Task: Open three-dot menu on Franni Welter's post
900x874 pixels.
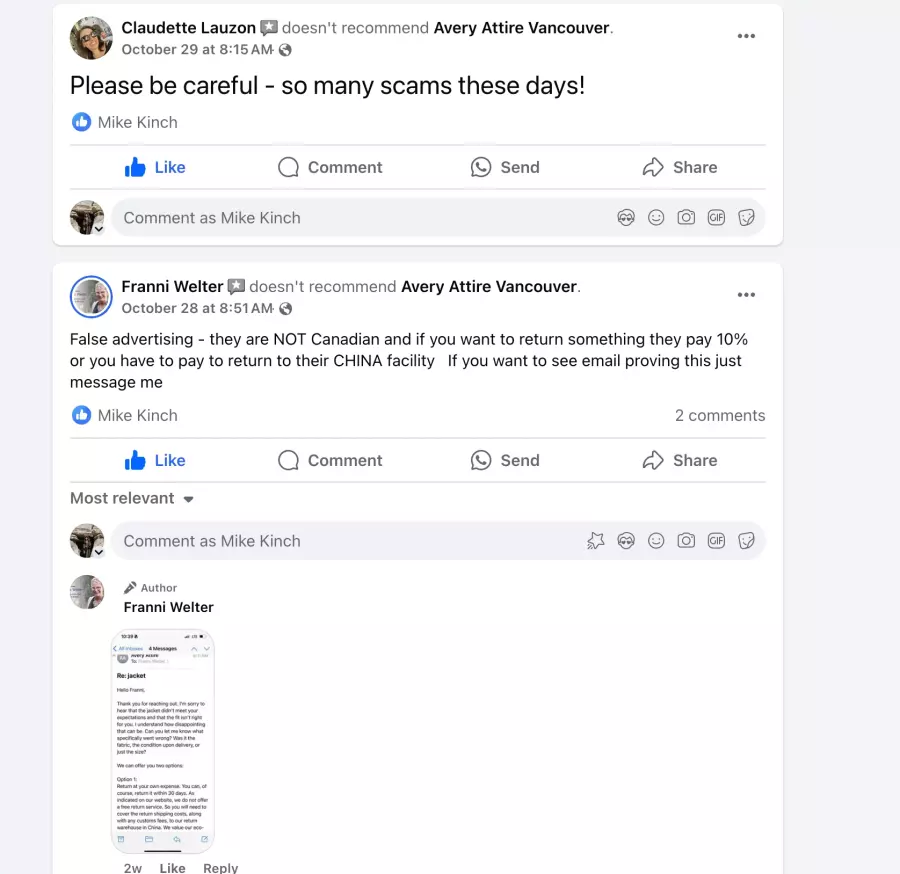Action: click(x=746, y=295)
